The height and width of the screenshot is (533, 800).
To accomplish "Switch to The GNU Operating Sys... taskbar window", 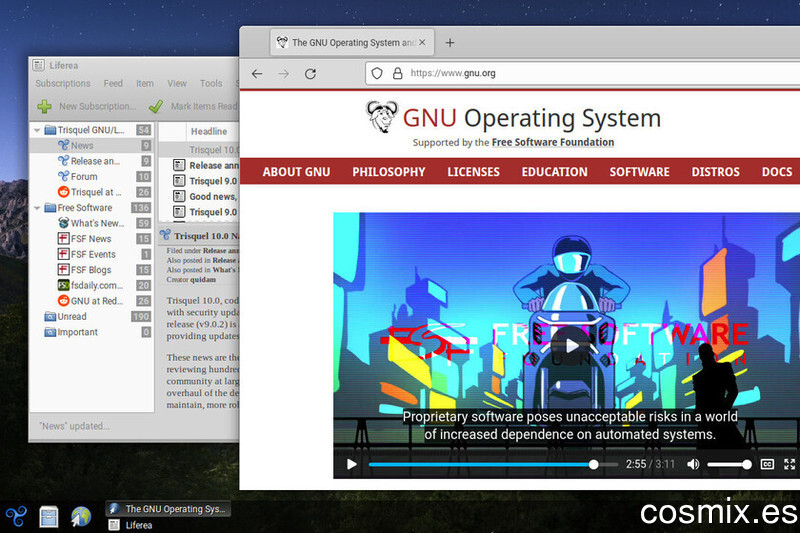I will pyautogui.click(x=168, y=509).
